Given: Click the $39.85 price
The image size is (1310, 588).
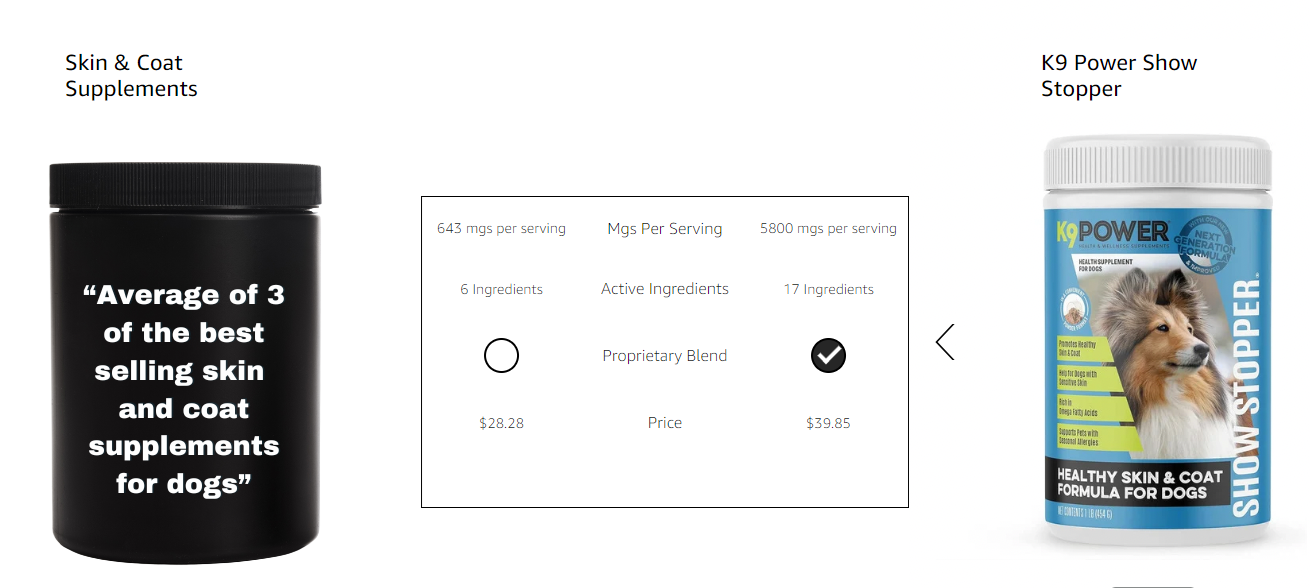Looking at the screenshot, I should 828,424.
